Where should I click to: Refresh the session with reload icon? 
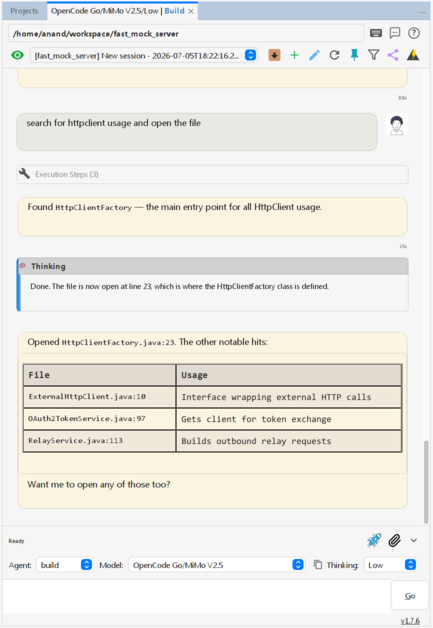coord(334,55)
